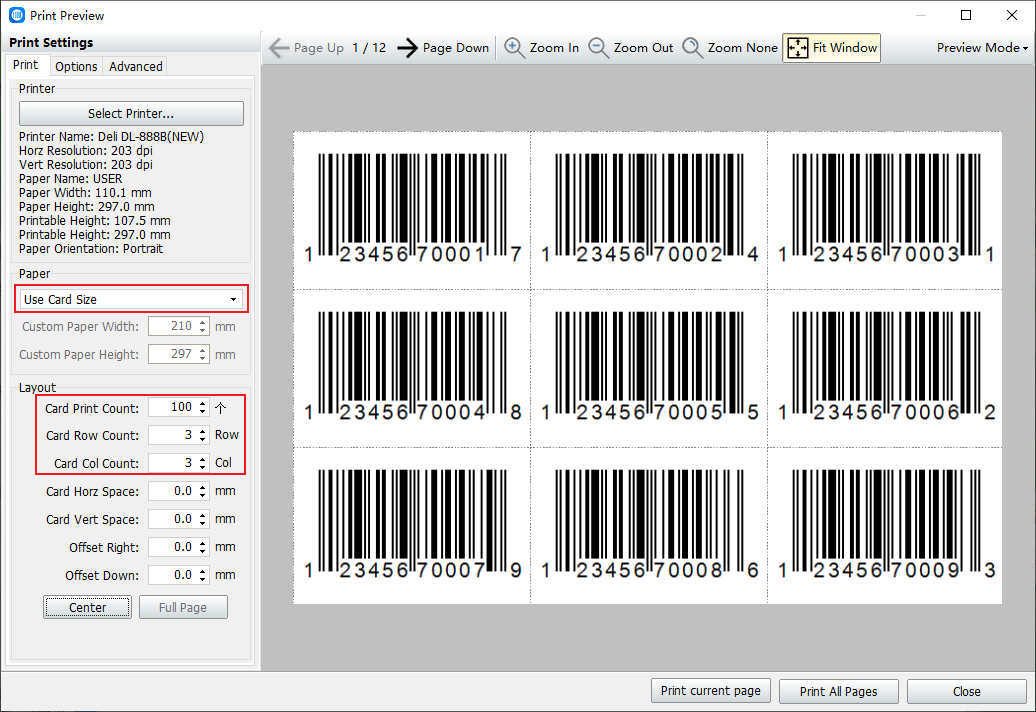Click the Zoom In magnifier icon
1036x712 pixels.
514,48
